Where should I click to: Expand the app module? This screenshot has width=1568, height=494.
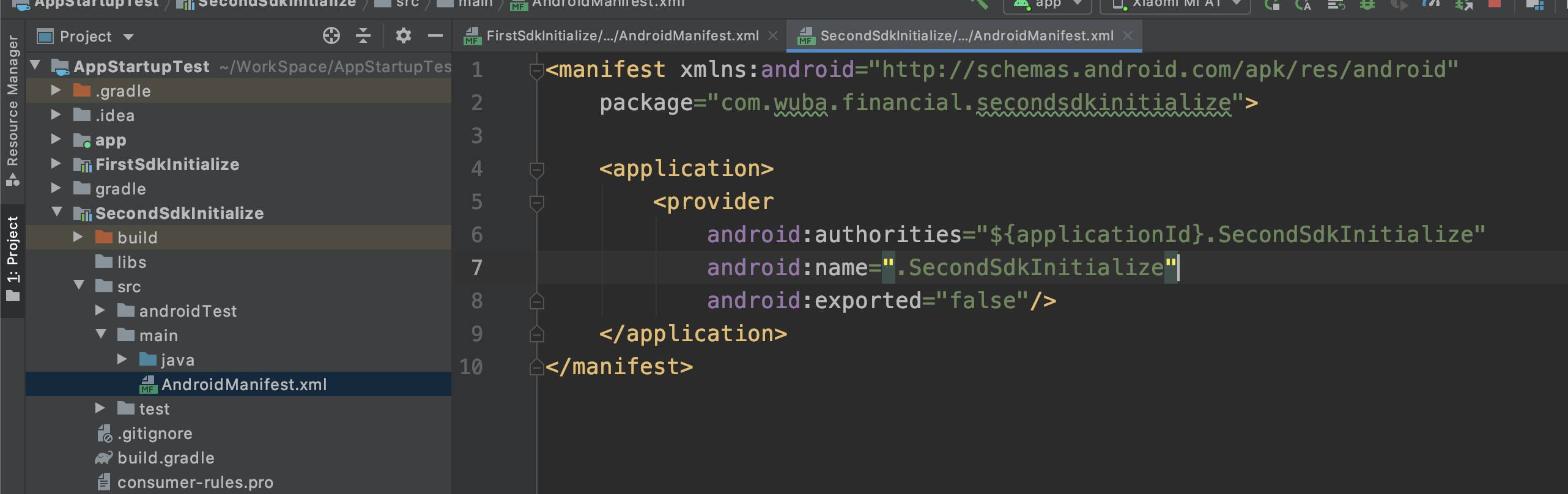coord(56,139)
